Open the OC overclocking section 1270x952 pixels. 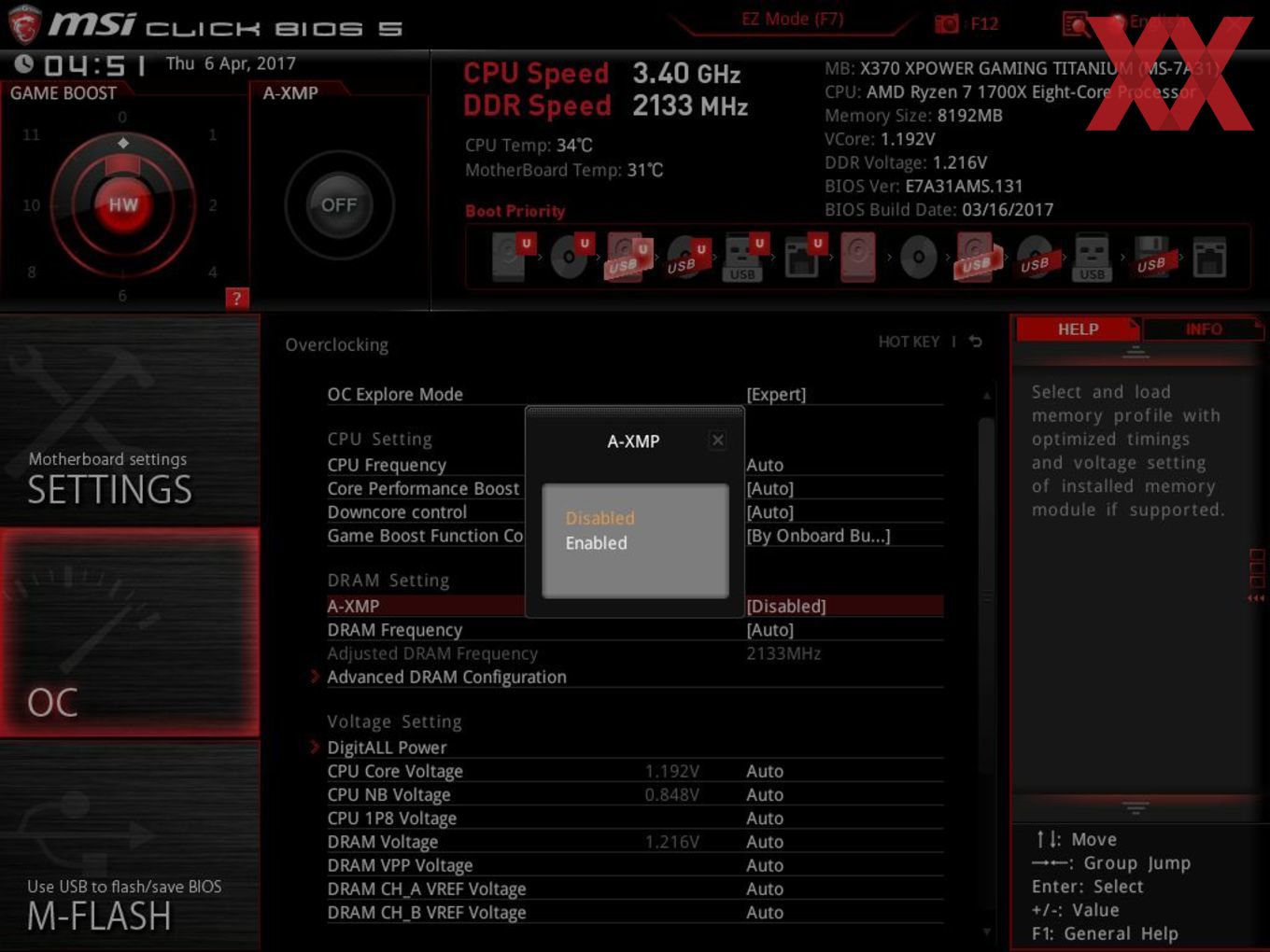(130, 633)
